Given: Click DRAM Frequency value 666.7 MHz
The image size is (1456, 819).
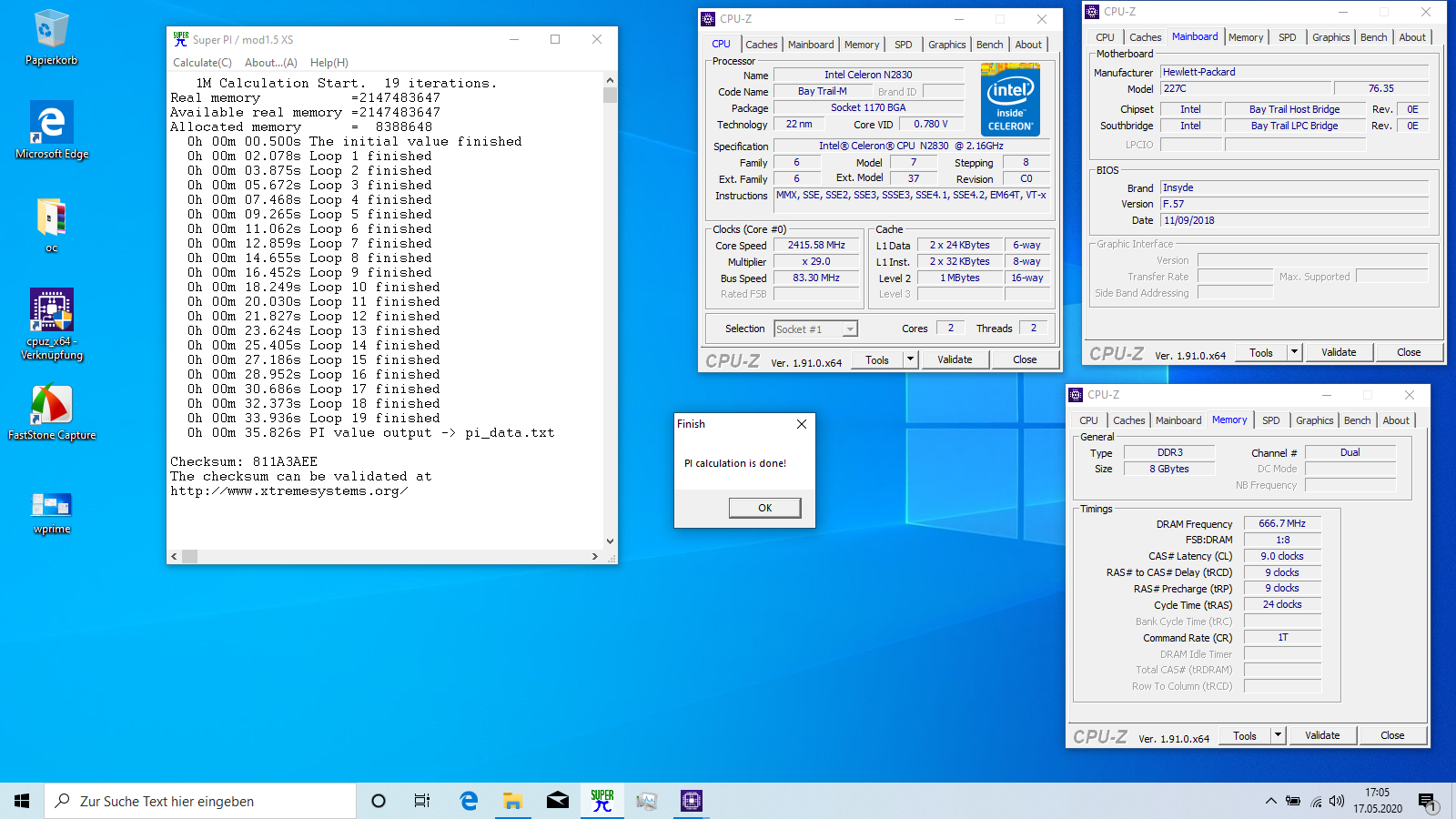Looking at the screenshot, I should pos(1282,523).
